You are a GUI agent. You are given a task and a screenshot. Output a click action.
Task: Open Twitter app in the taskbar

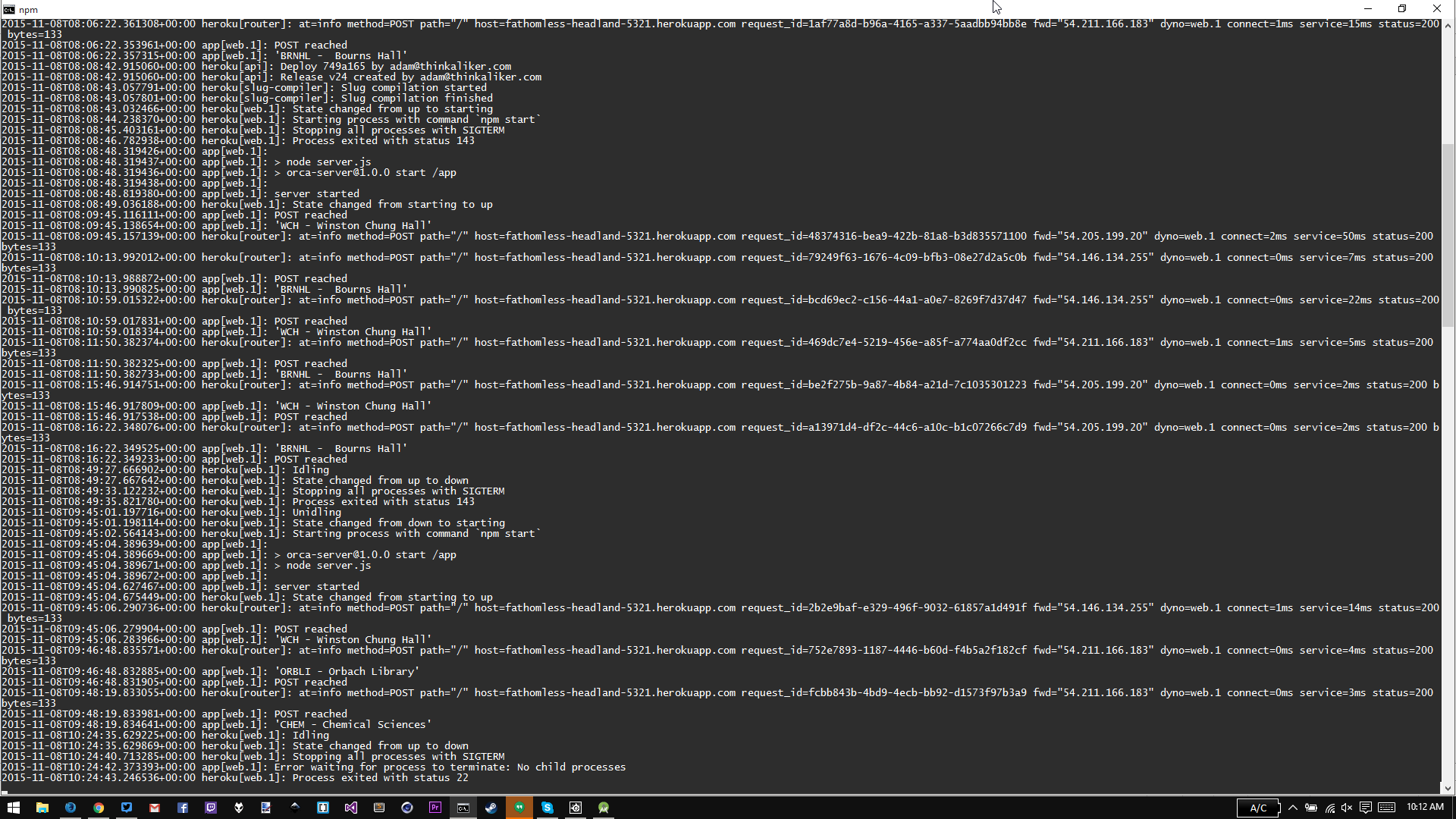pos(127,808)
